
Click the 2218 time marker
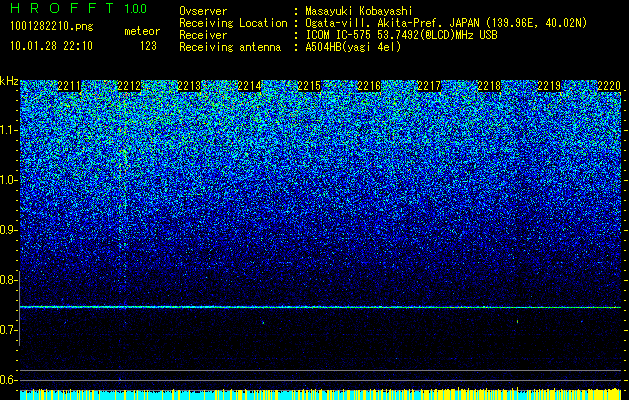pyautogui.click(x=489, y=86)
